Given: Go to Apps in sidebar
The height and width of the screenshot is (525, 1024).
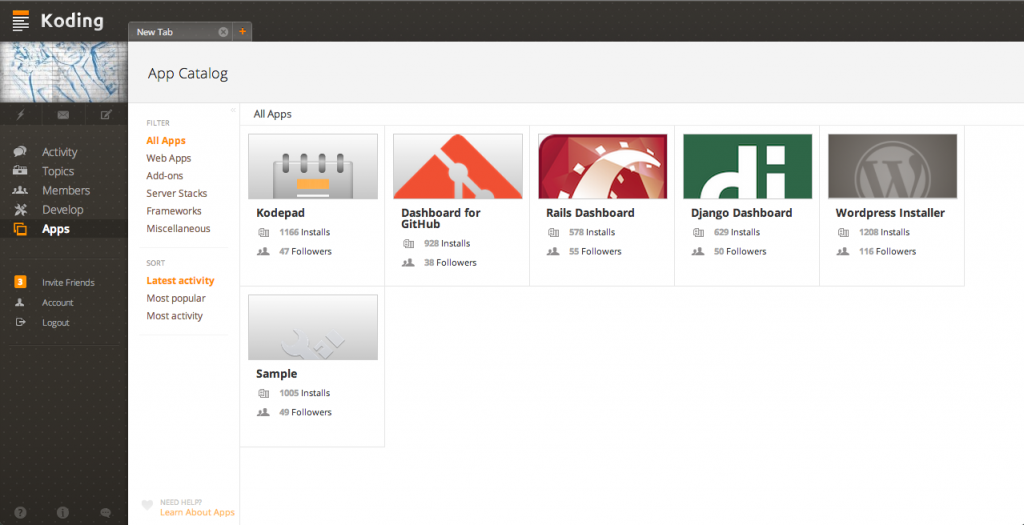Looking at the screenshot, I should pos(56,229).
